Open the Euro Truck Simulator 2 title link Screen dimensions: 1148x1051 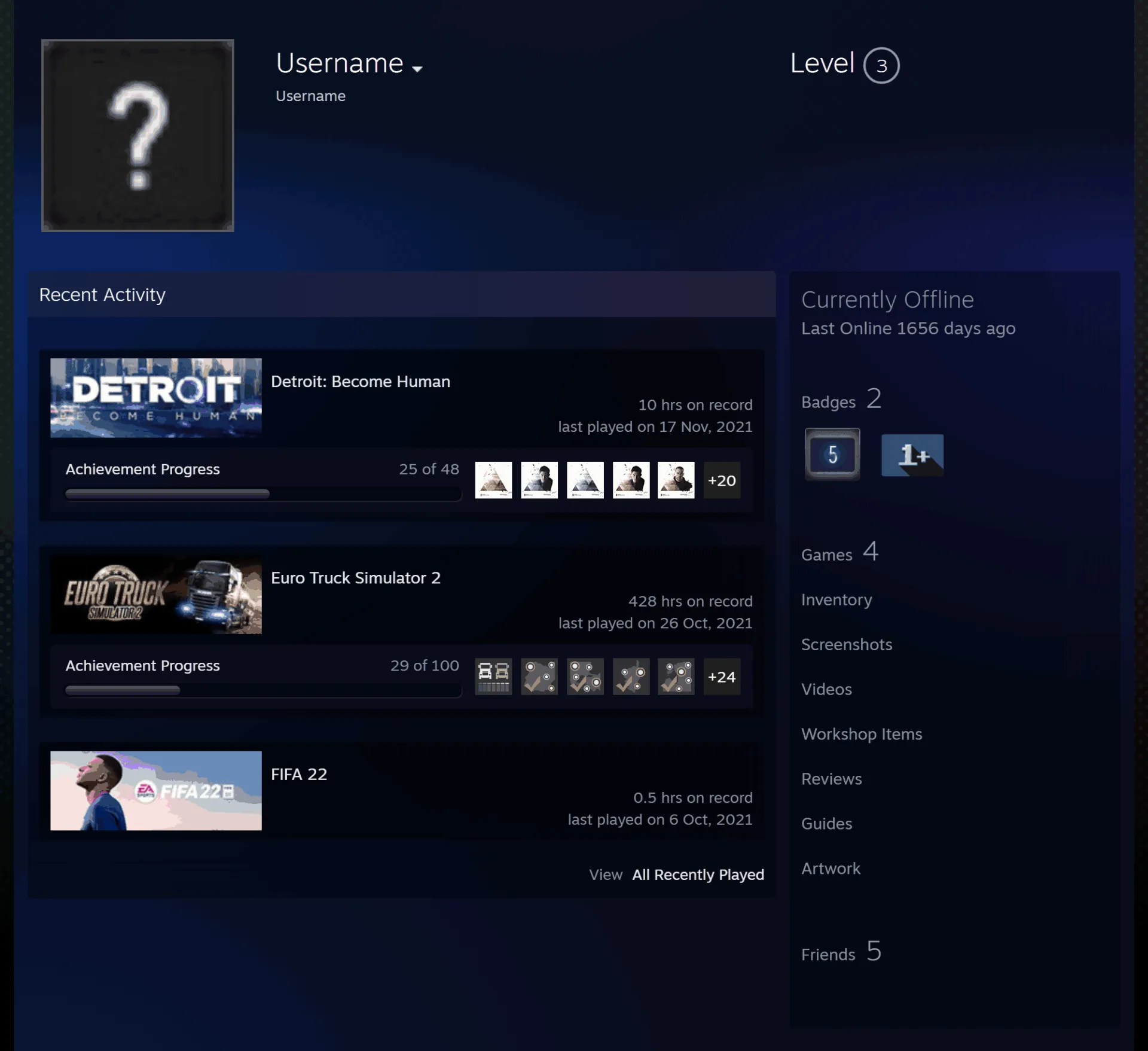pyautogui.click(x=356, y=578)
